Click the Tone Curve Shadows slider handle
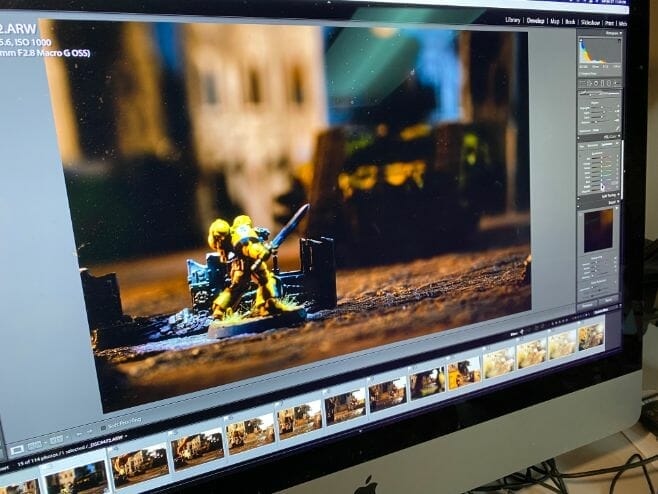Screen dimensions: 658x494 point(596,122)
